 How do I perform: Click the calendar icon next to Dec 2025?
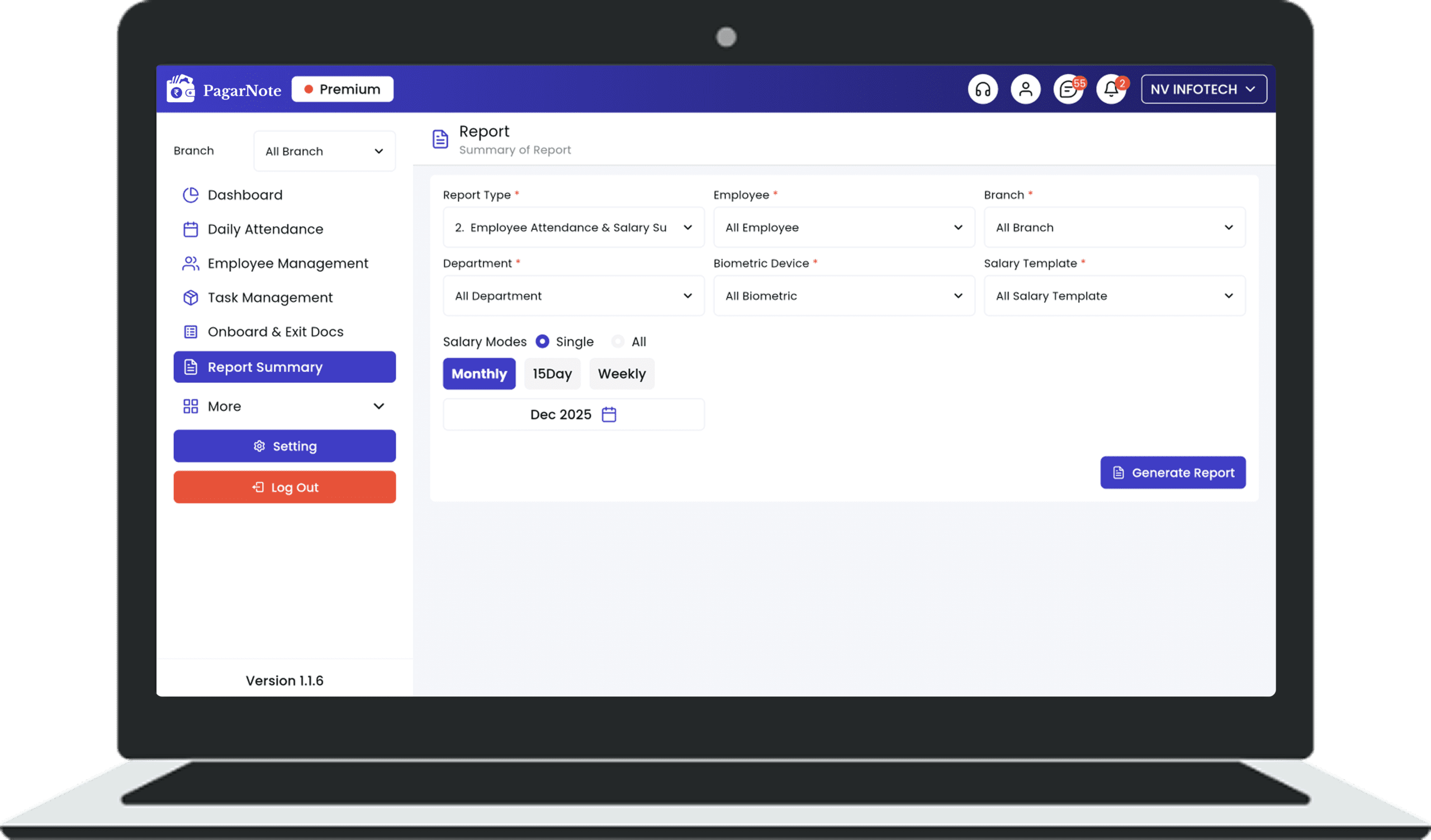tap(609, 414)
